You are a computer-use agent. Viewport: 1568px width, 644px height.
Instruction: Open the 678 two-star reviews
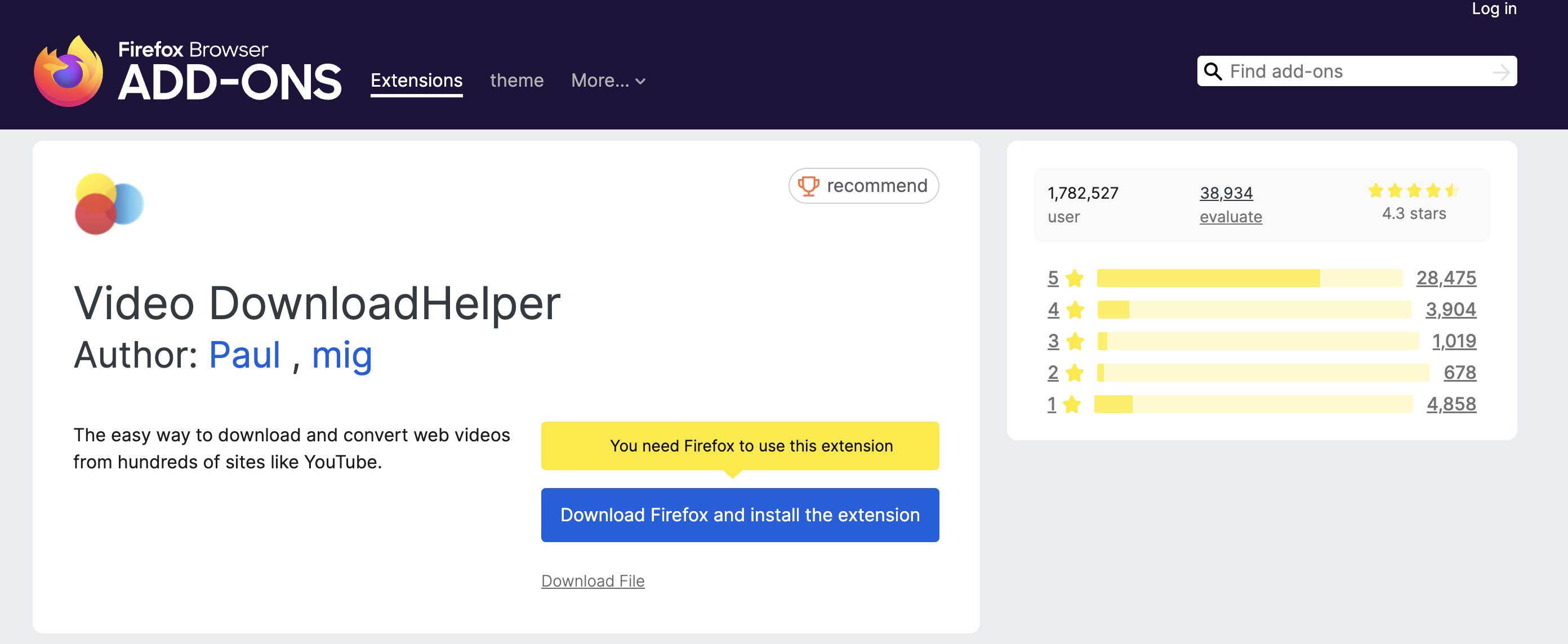pos(1460,373)
